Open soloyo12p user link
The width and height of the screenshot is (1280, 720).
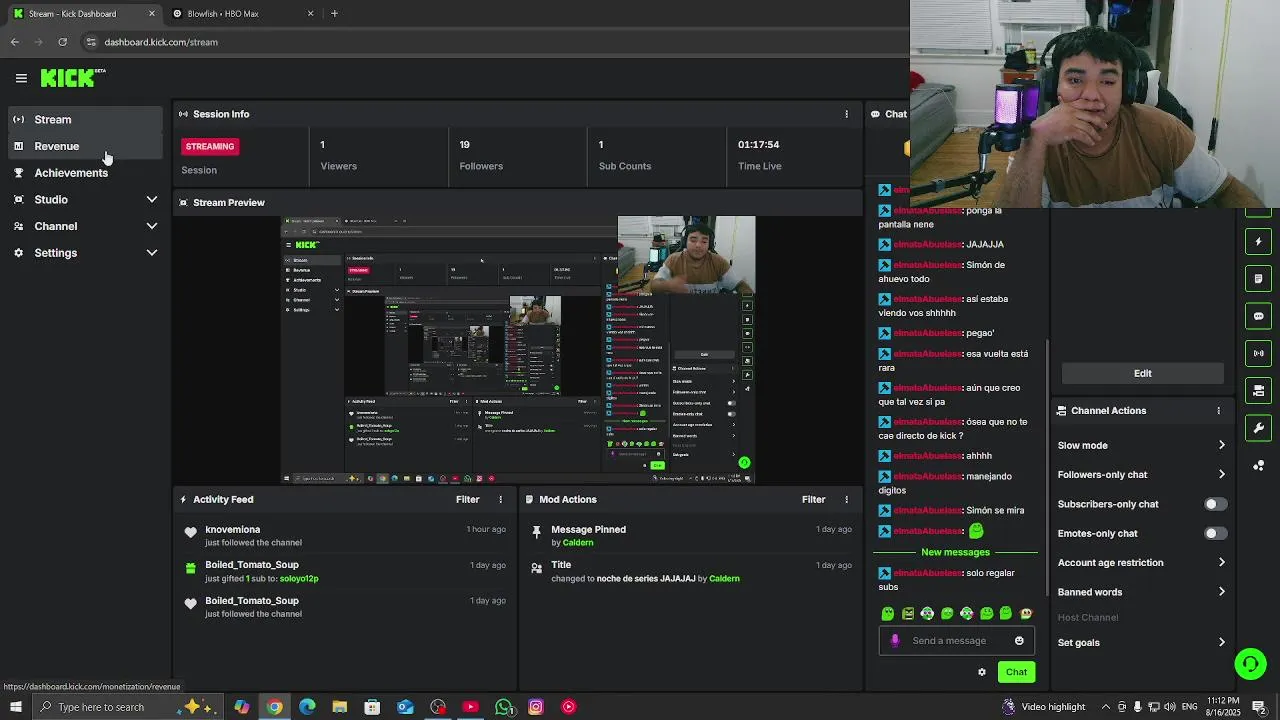coord(299,579)
